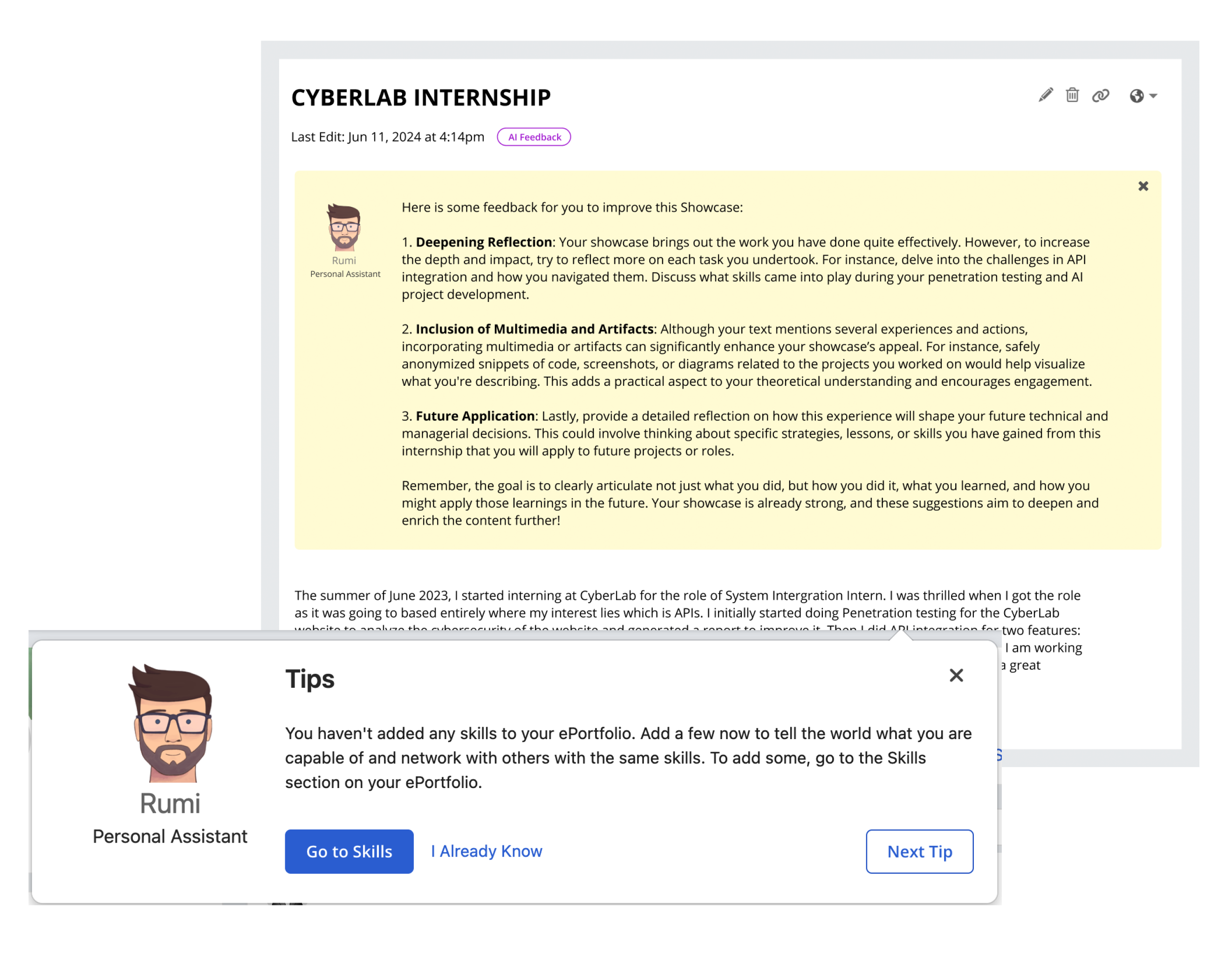Show the Next Tip
Image resolution: width=1232 pixels, height=960 pixels.
click(919, 851)
